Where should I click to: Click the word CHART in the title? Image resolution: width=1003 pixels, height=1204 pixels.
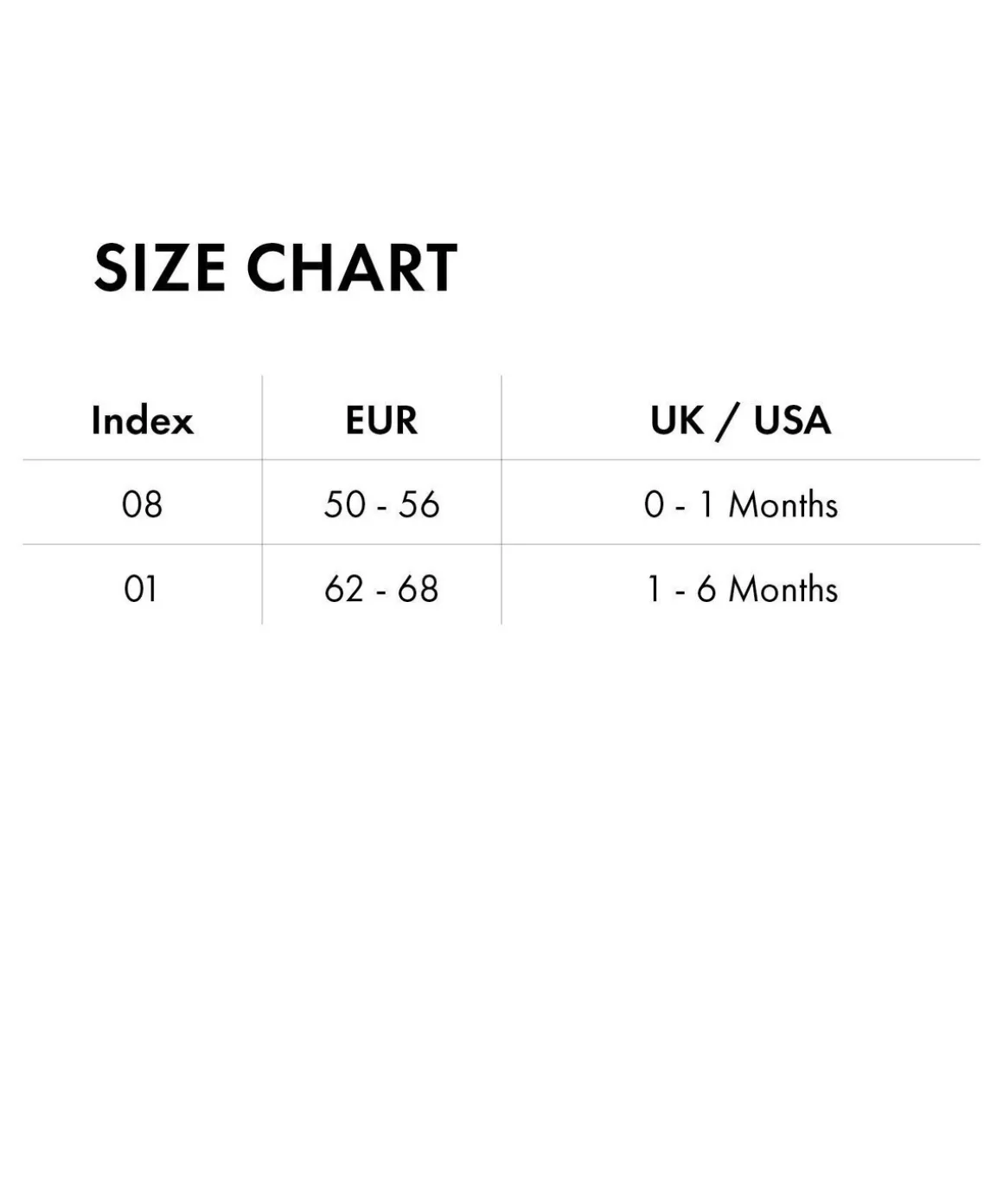(x=352, y=267)
